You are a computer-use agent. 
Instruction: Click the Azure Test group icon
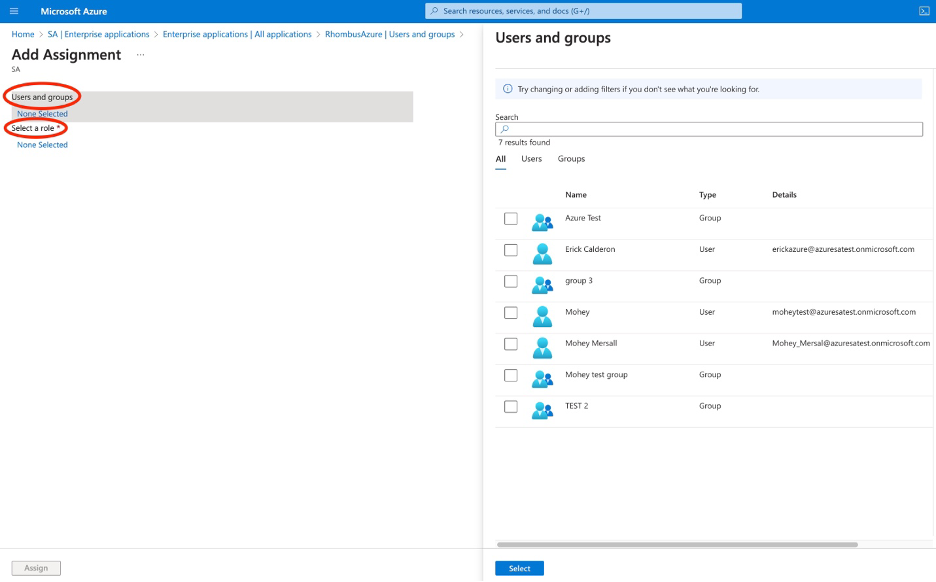coord(542,222)
